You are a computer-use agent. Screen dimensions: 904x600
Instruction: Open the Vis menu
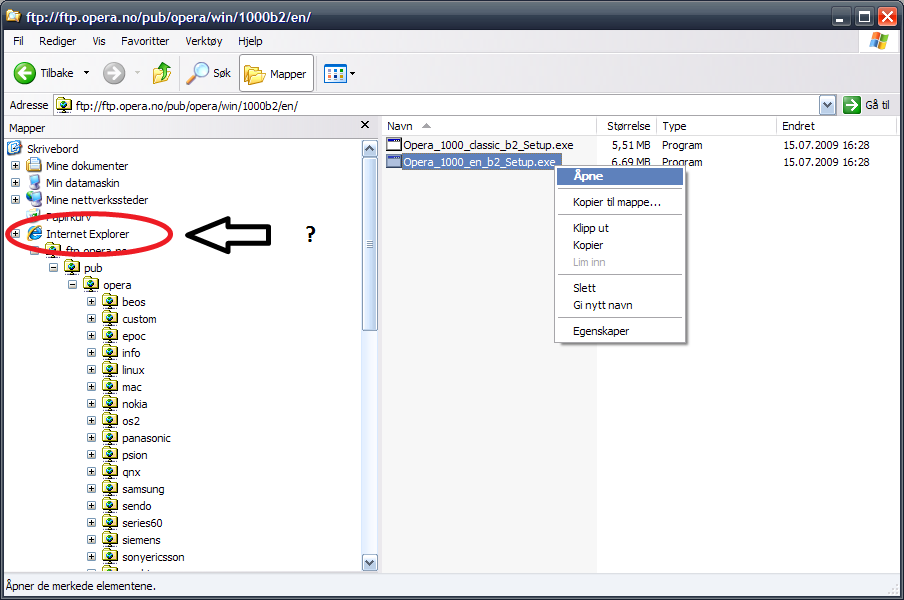(x=99, y=41)
